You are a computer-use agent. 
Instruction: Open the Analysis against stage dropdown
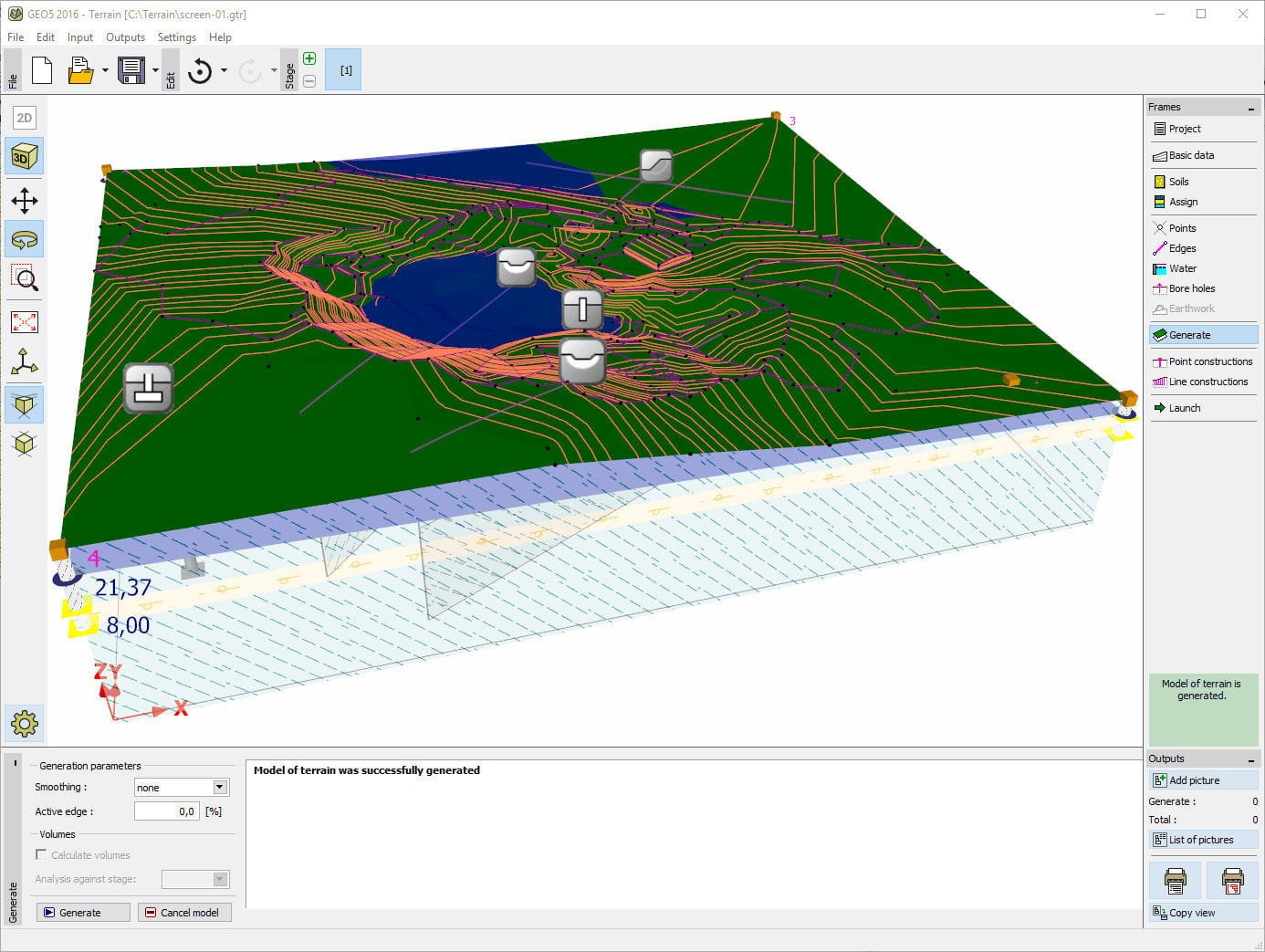click(219, 878)
